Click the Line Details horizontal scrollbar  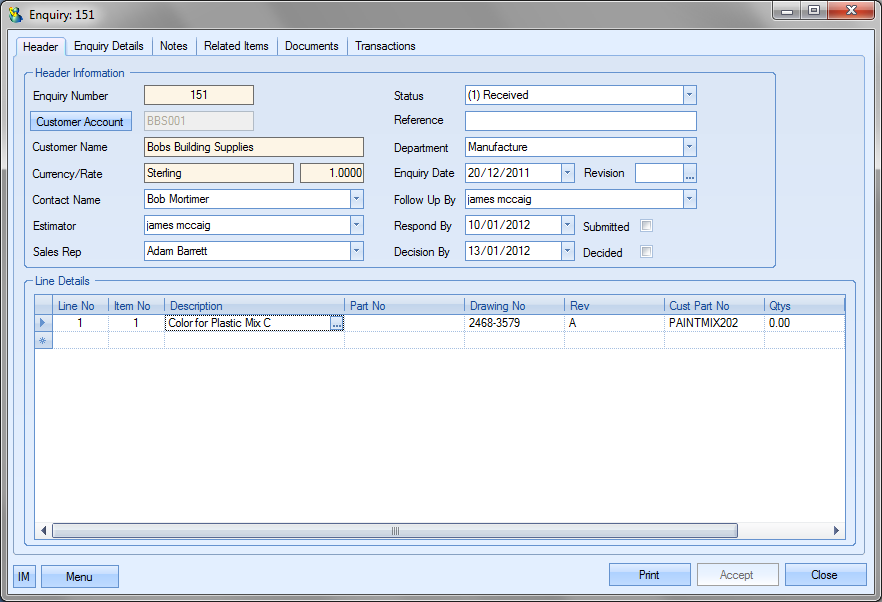(x=395, y=530)
